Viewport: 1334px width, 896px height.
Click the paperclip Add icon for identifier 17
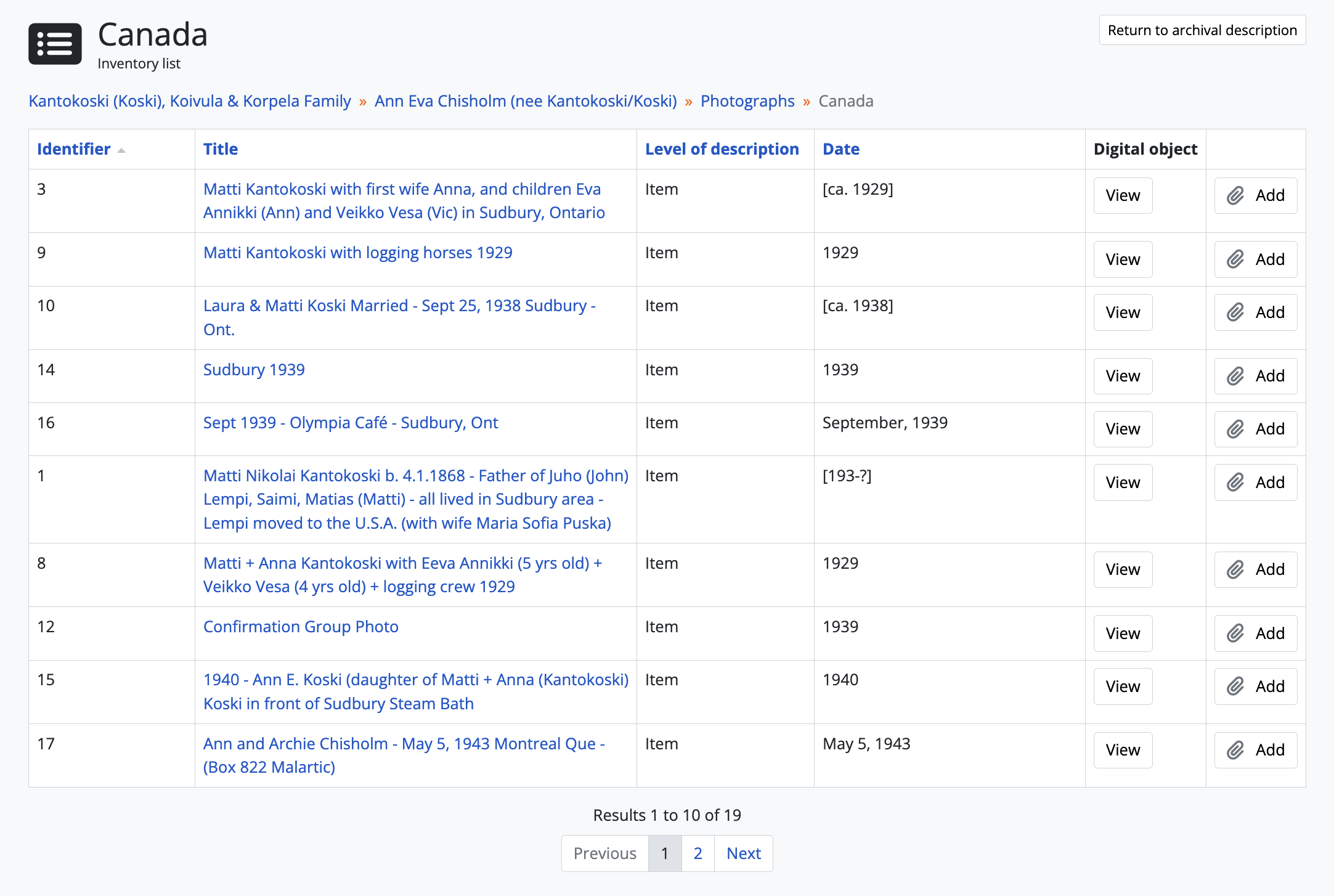(x=1235, y=750)
